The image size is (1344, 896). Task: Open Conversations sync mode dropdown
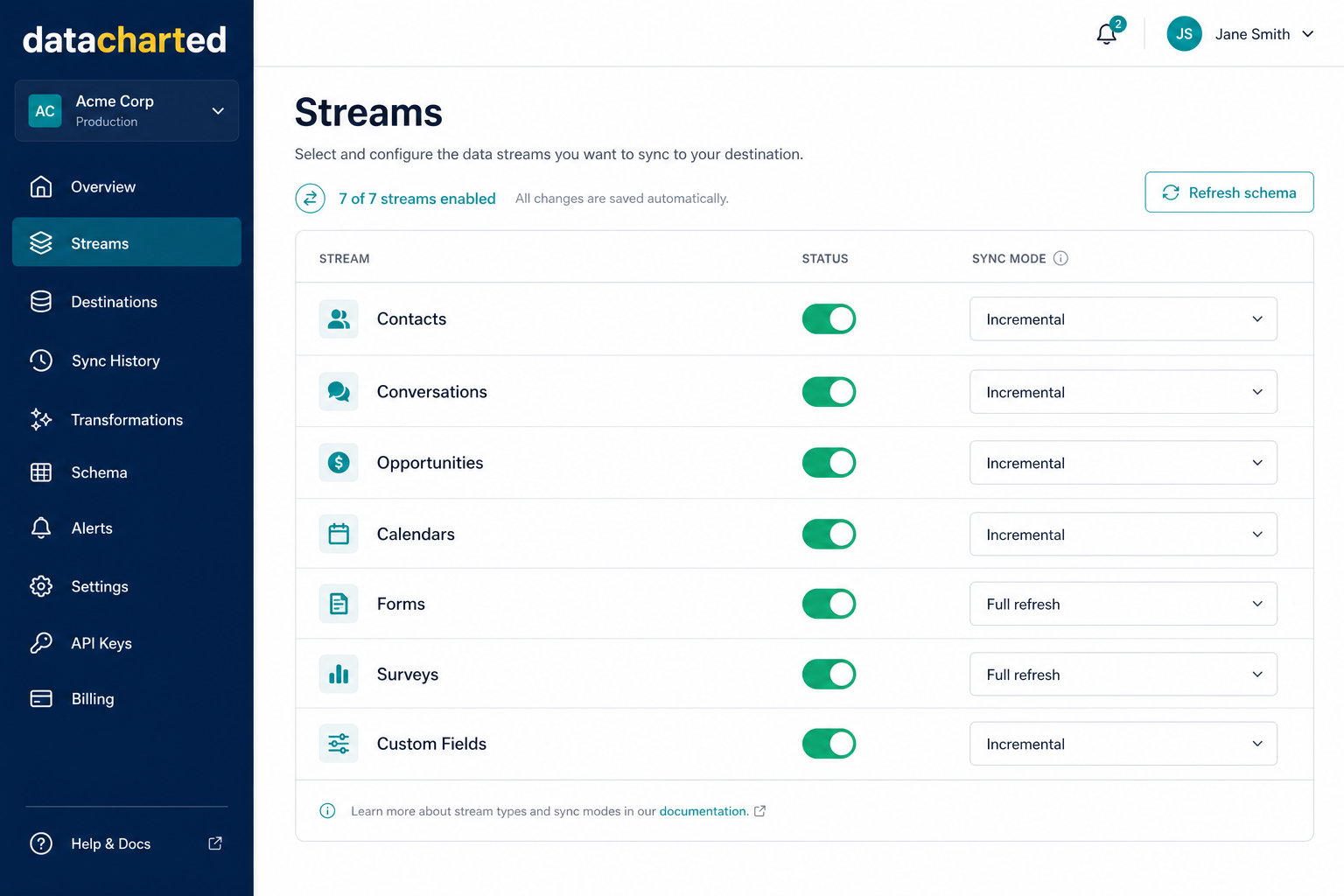click(x=1123, y=392)
